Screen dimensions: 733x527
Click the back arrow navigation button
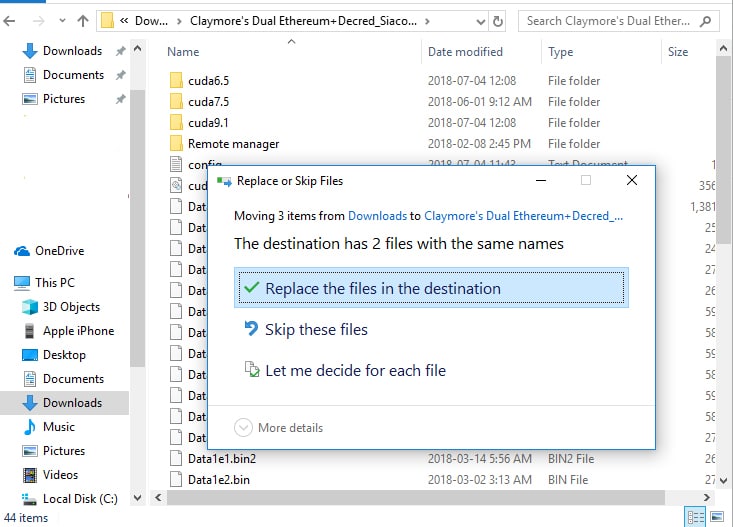[11, 20]
